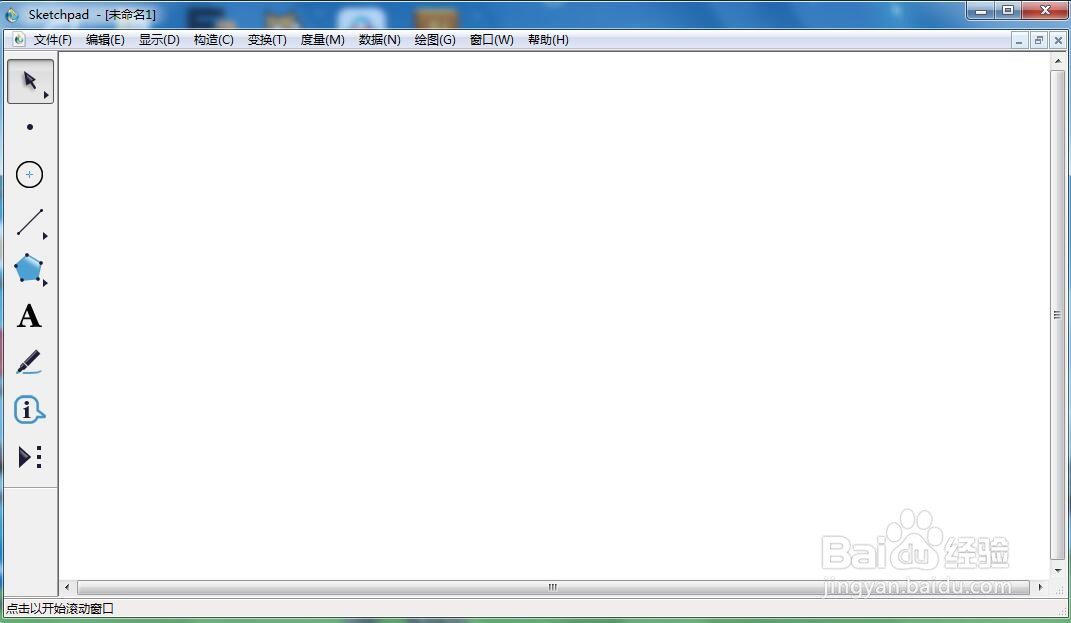Open the 数据(N) menu

380,40
